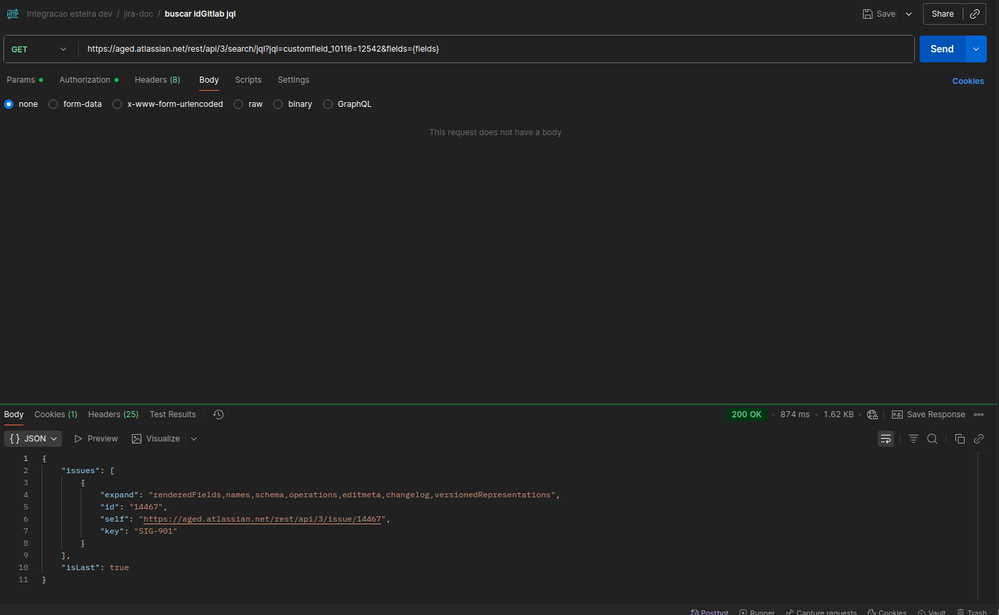This screenshot has height=615, width=999.
Task: Expand the Save options arrow
Action: (909, 14)
